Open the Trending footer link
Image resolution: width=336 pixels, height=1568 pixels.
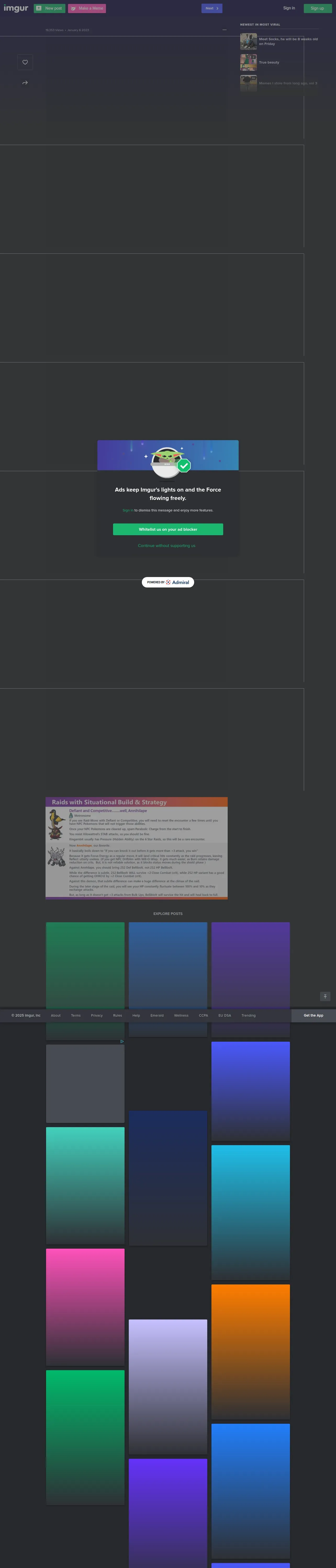(x=249, y=1015)
